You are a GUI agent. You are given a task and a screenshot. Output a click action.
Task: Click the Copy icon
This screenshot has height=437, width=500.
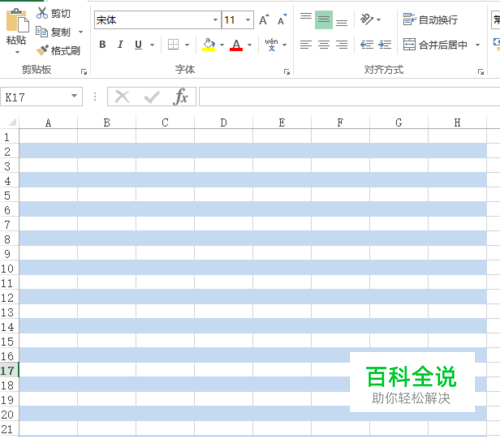(42, 32)
